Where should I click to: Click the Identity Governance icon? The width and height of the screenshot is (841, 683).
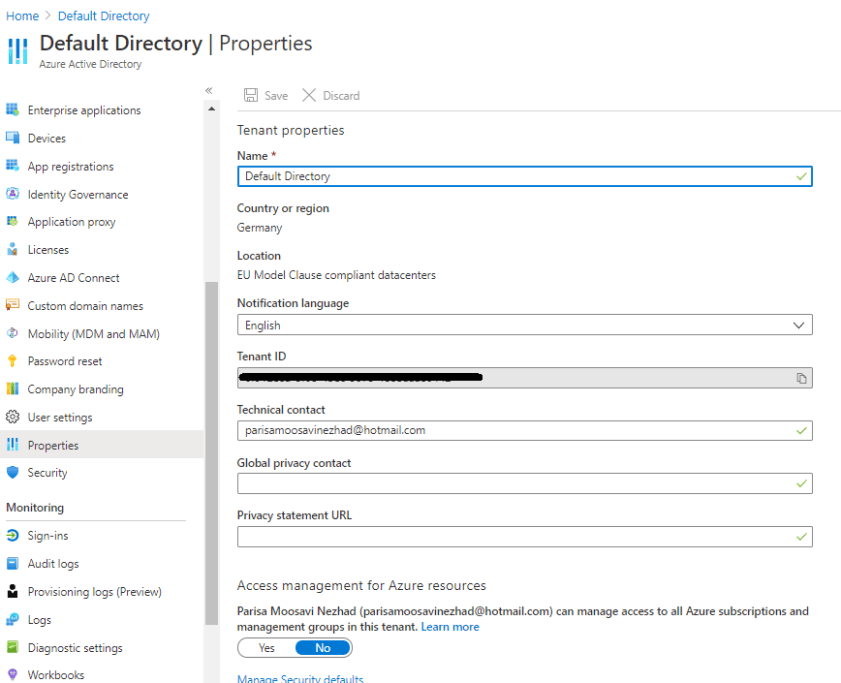coord(12,193)
